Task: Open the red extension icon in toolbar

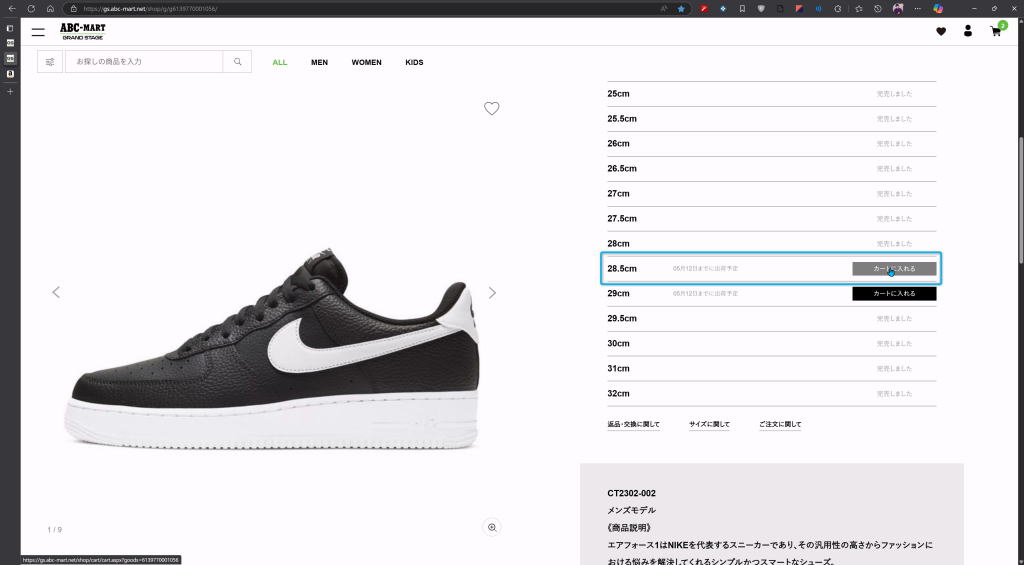Action: coord(704,8)
